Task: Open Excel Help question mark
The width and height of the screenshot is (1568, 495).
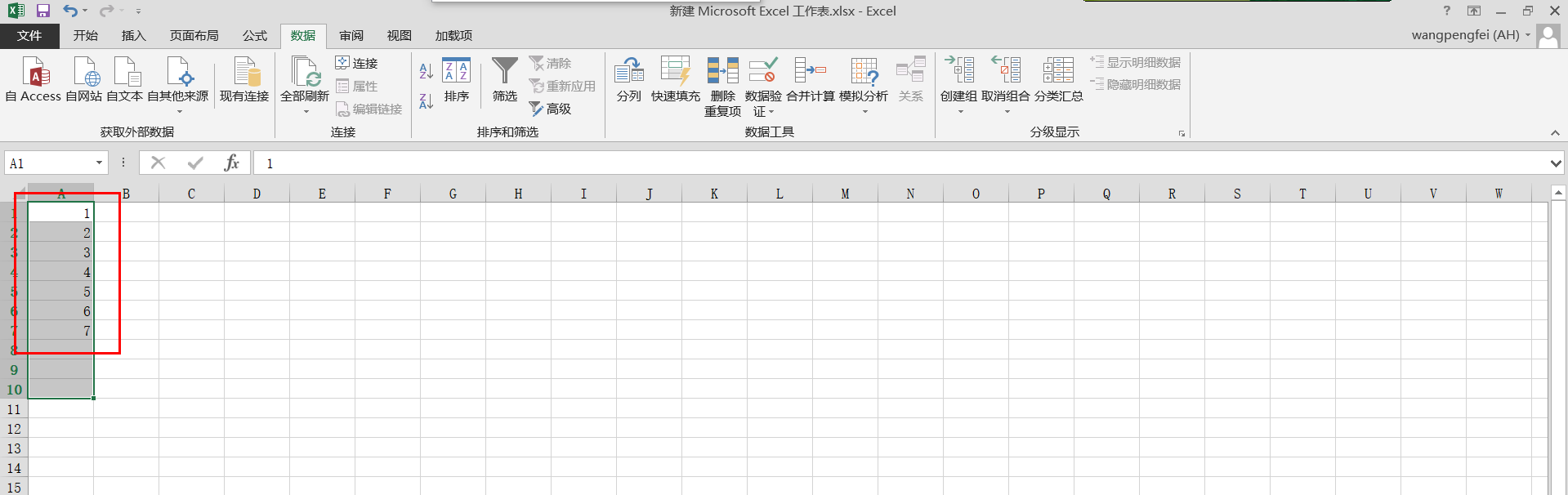Action: coord(1447,11)
